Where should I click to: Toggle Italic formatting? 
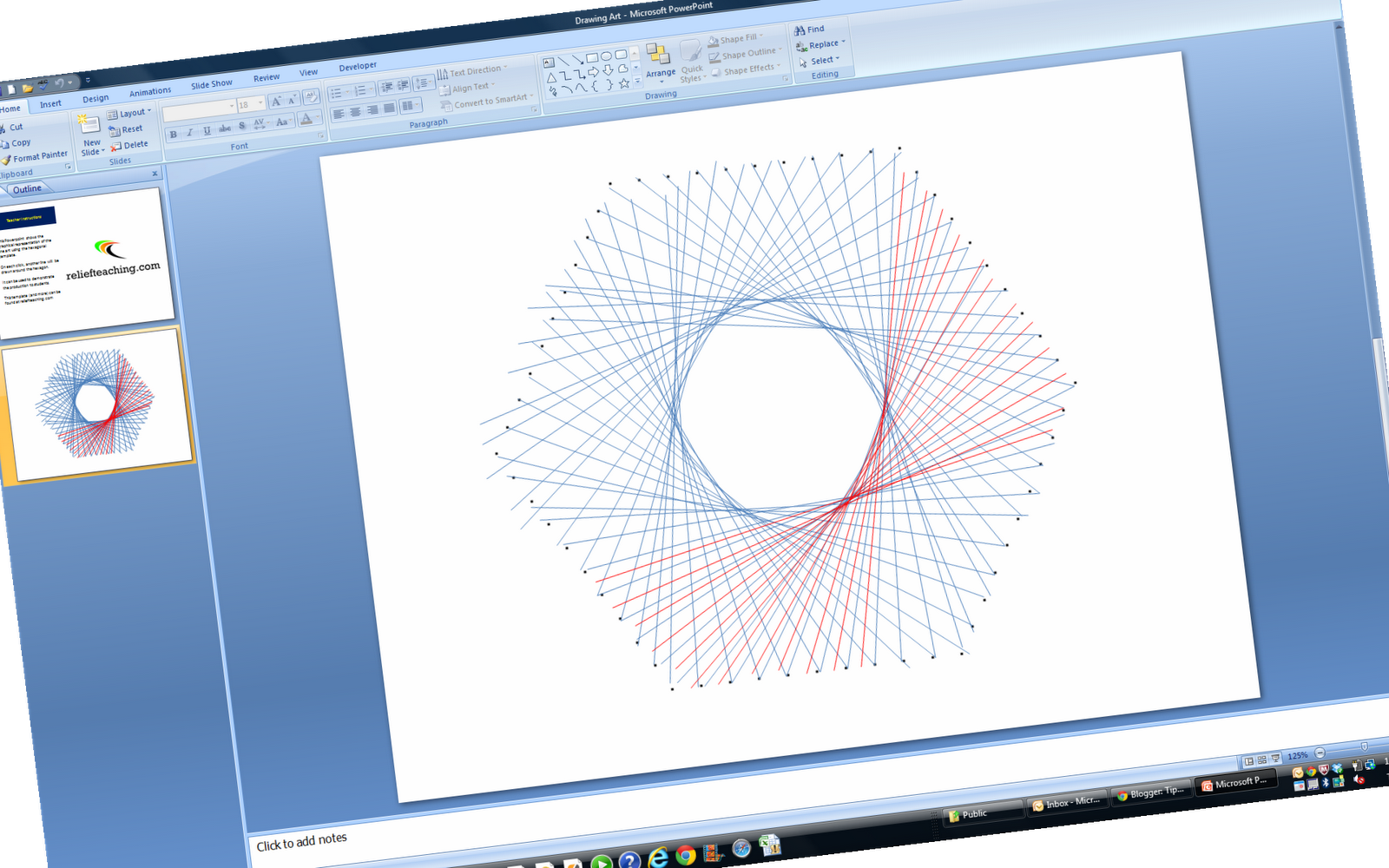coord(190,132)
